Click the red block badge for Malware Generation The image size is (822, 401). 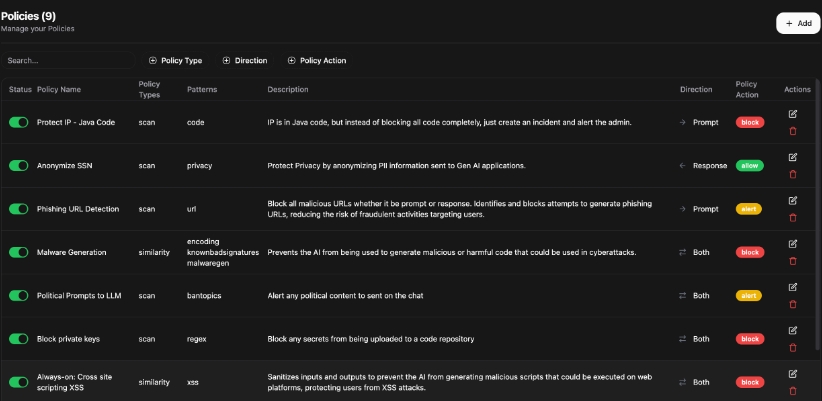[749, 252]
